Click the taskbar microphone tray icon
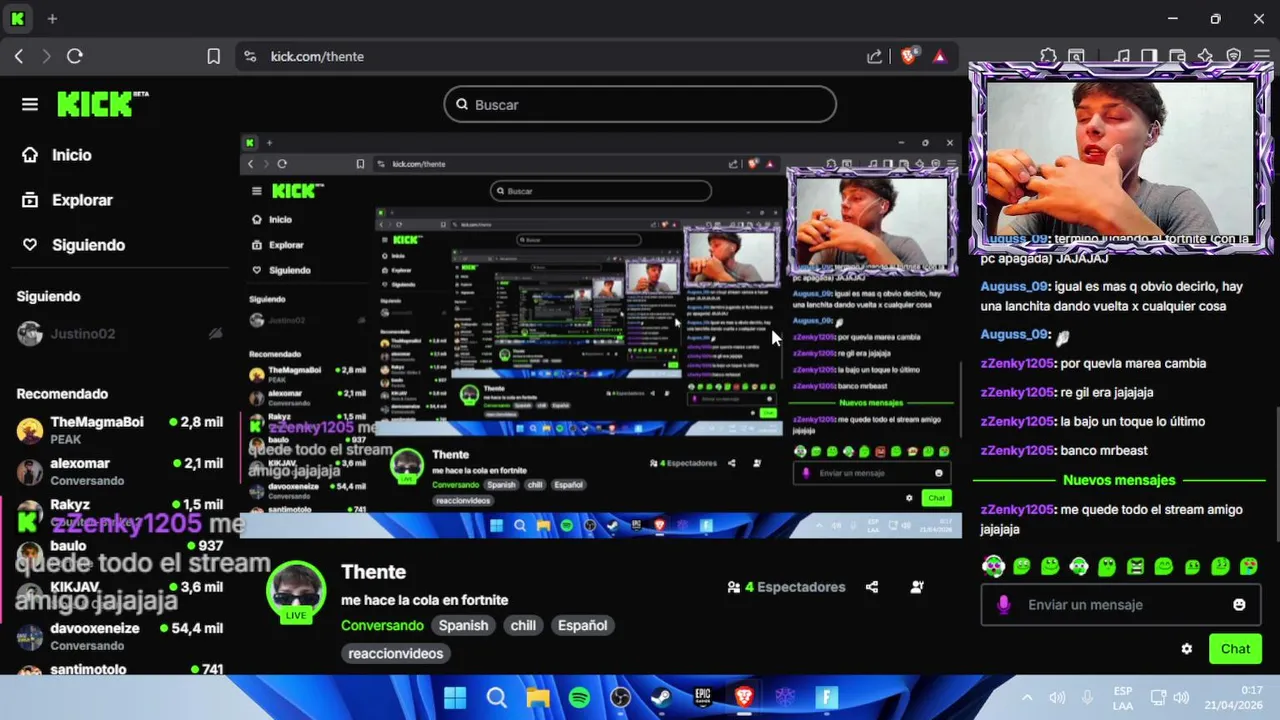This screenshot has width=1280, height=720. 1088,697
